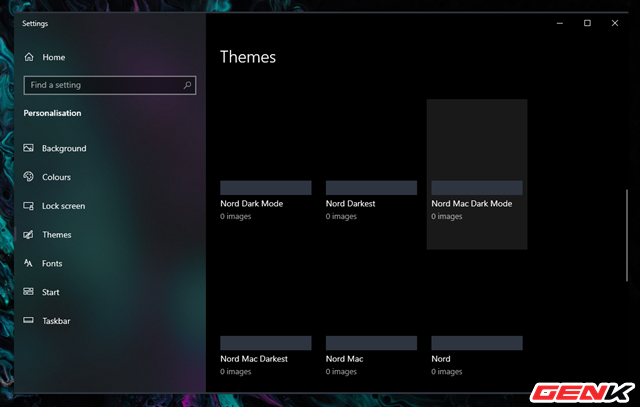Screen dimensions: 640x407
Task: Maximize the Settings window
Action: point(587,22)
